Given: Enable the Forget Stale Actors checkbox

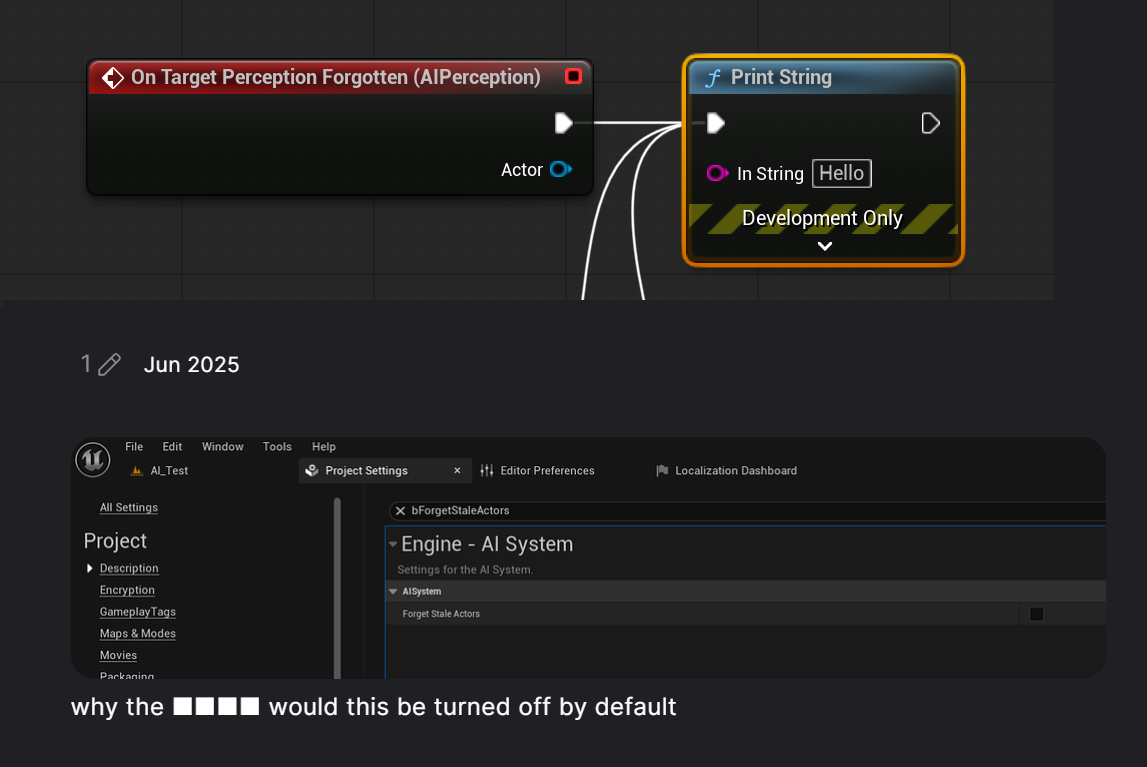Looking at the screenshot, I should (1037, 614).
